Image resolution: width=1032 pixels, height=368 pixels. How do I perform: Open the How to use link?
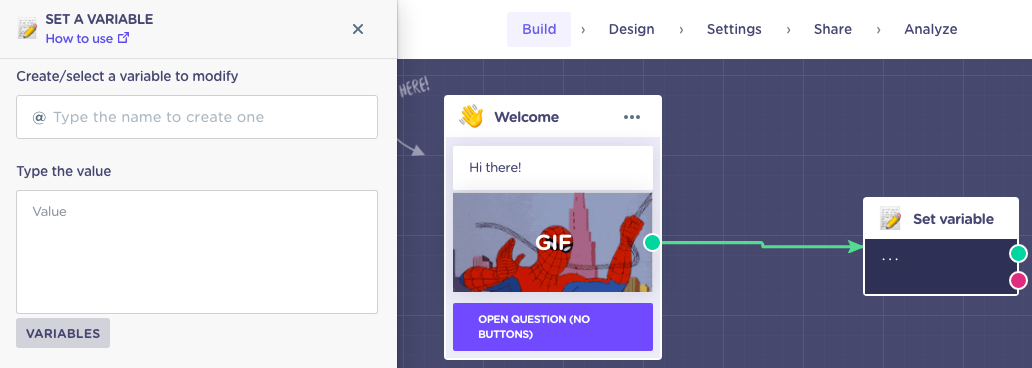click(79, 38)
